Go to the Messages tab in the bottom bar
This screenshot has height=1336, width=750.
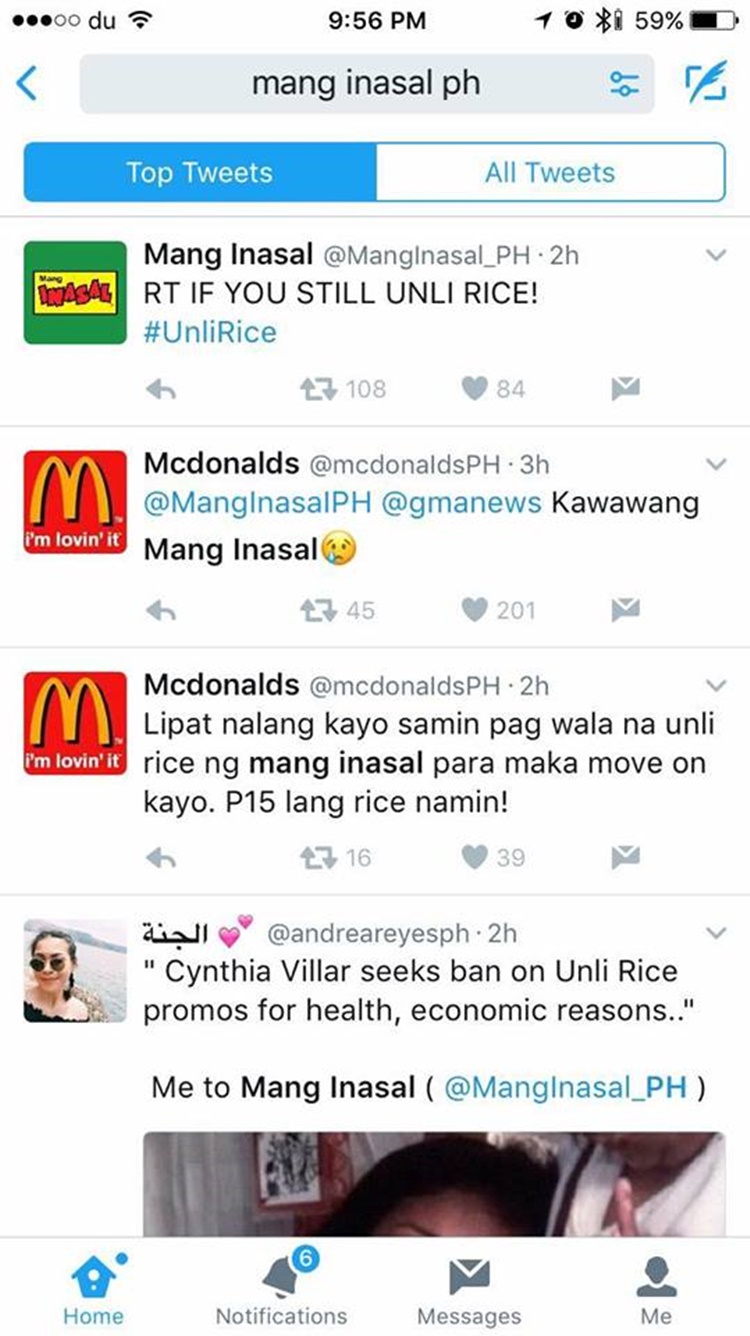(468, 1290)
